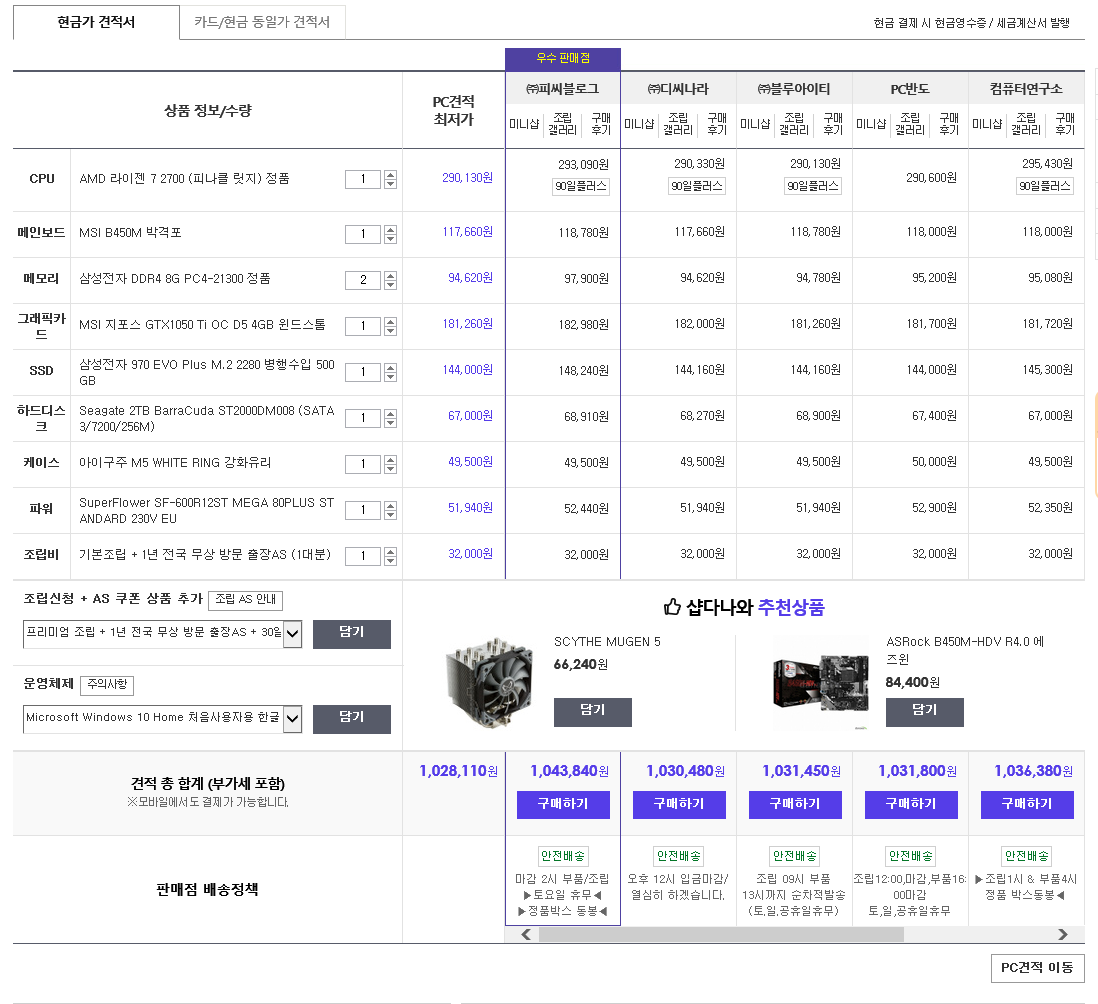The height and width of the screenshot is (1004, 1098).
Task: Open the 프리미엄 조립 AS coupon dropdown
Action: point(162,634)
